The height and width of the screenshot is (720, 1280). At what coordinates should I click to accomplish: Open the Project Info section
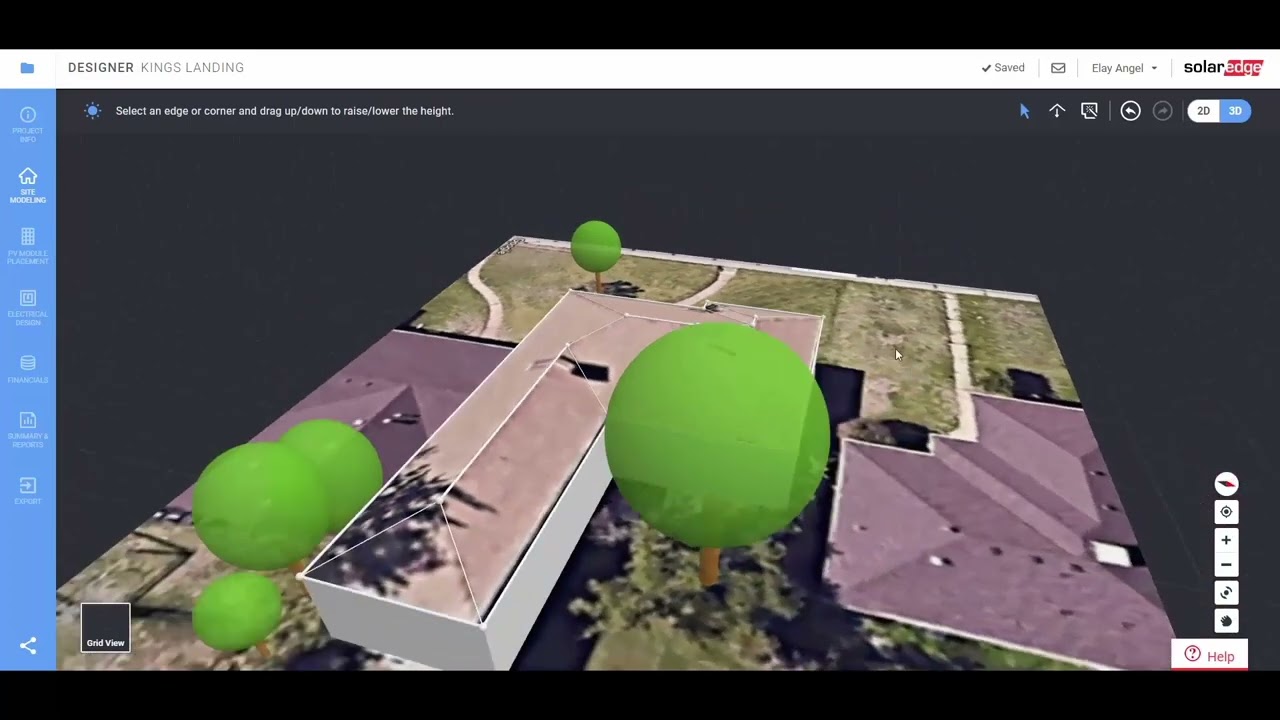pyautogui.click(x=28, y=125)
